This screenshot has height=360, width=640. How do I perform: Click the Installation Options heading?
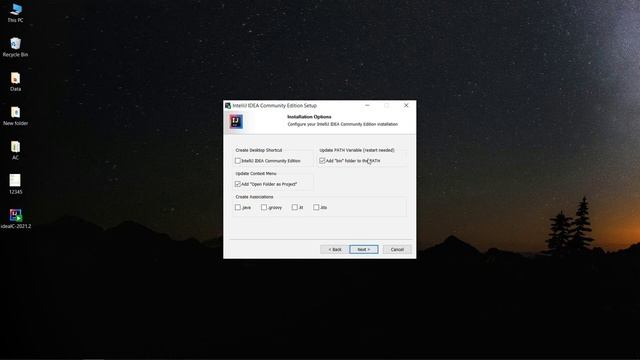click(309, 117)
